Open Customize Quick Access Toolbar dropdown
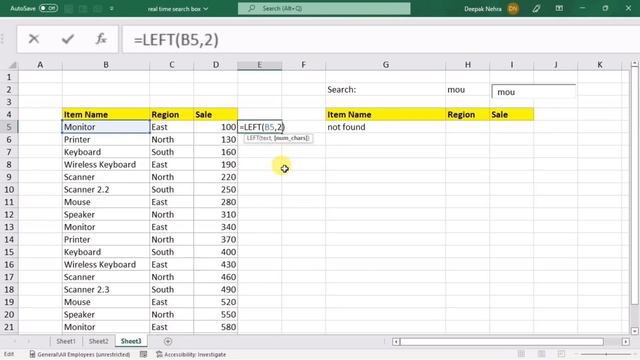 (111, 9)
